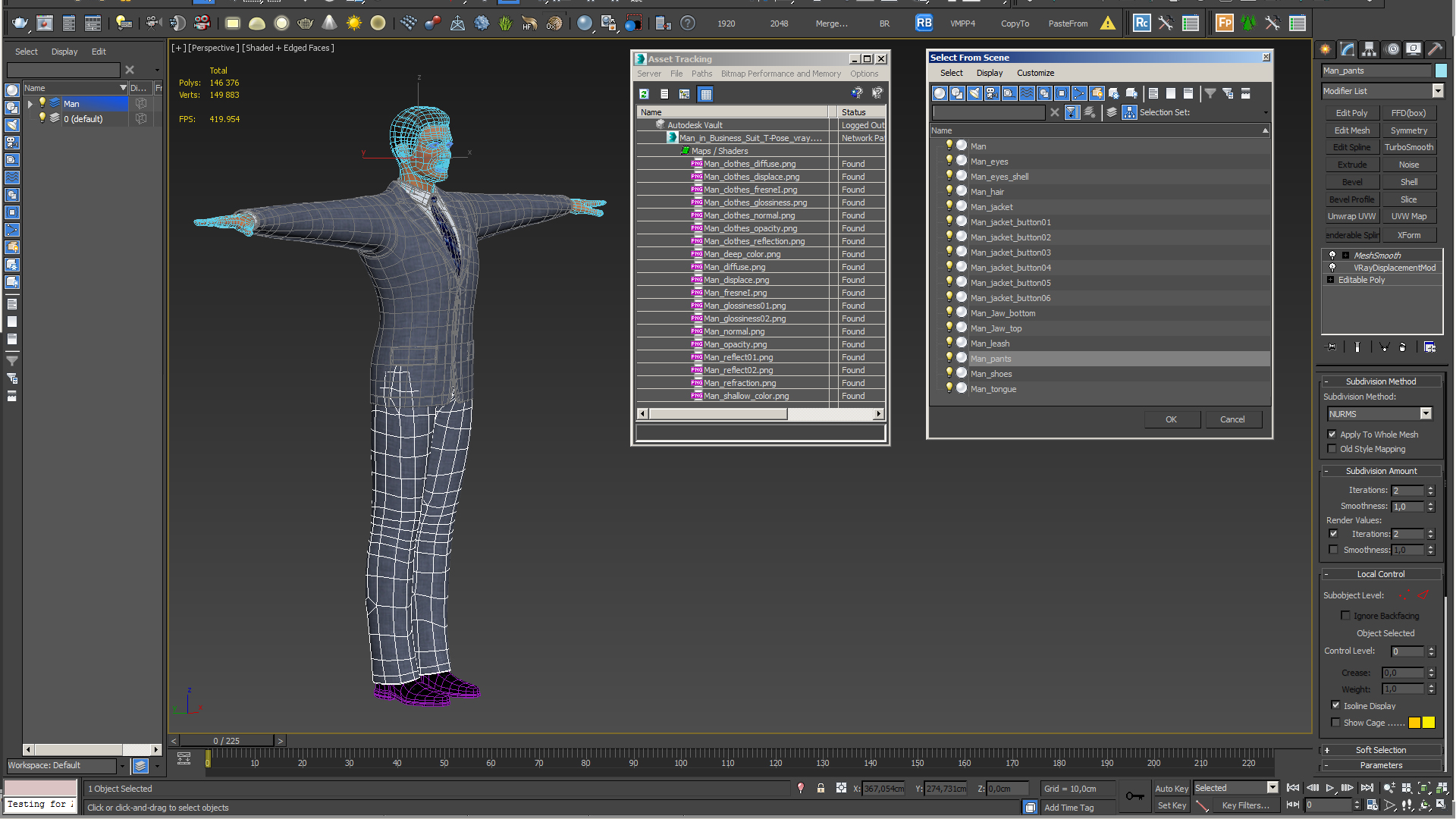Toggle MeshSmooth modifier light bulb in stack
This screenshot has width=1456, height=819.
[1332, 256]
